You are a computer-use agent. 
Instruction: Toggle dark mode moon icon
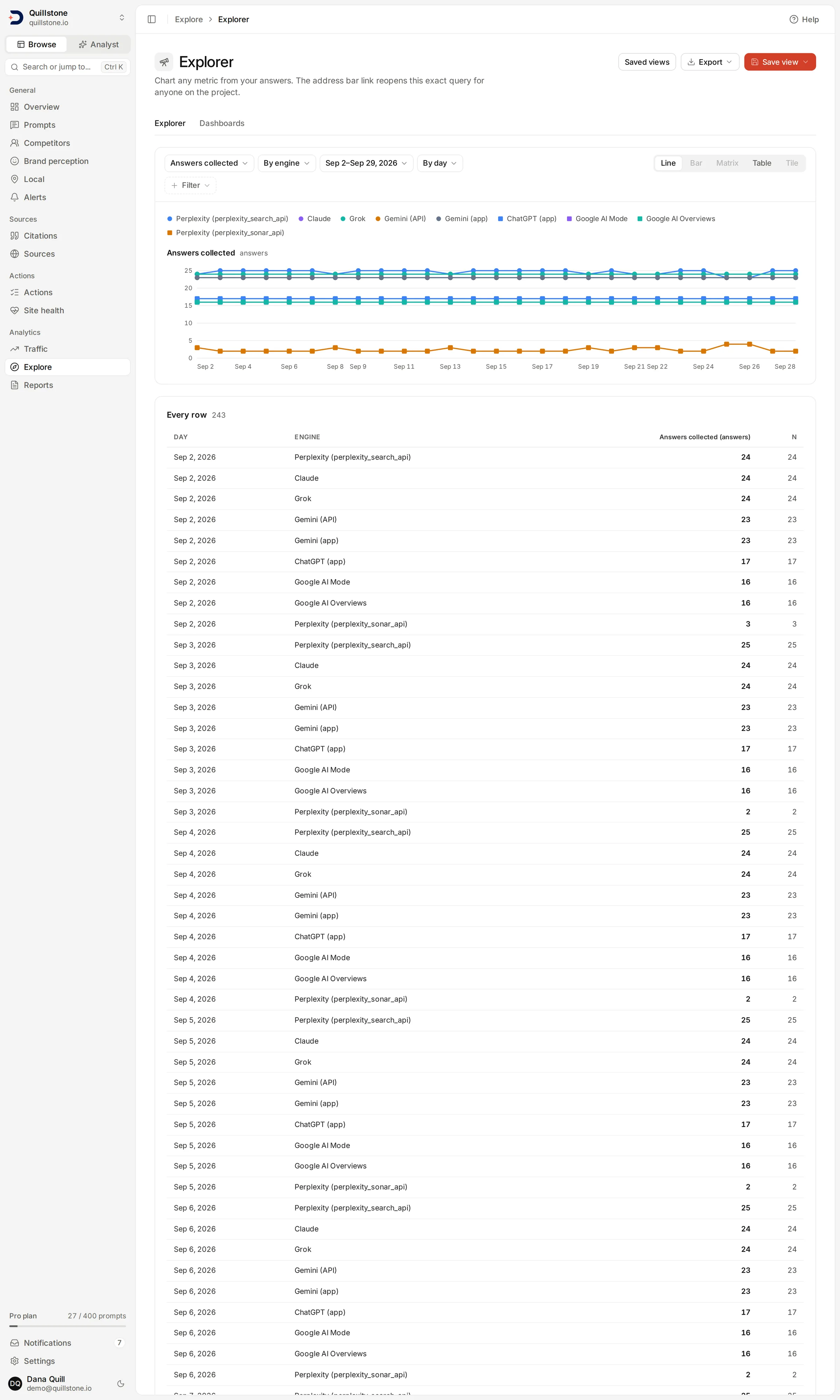point(120,1384)
